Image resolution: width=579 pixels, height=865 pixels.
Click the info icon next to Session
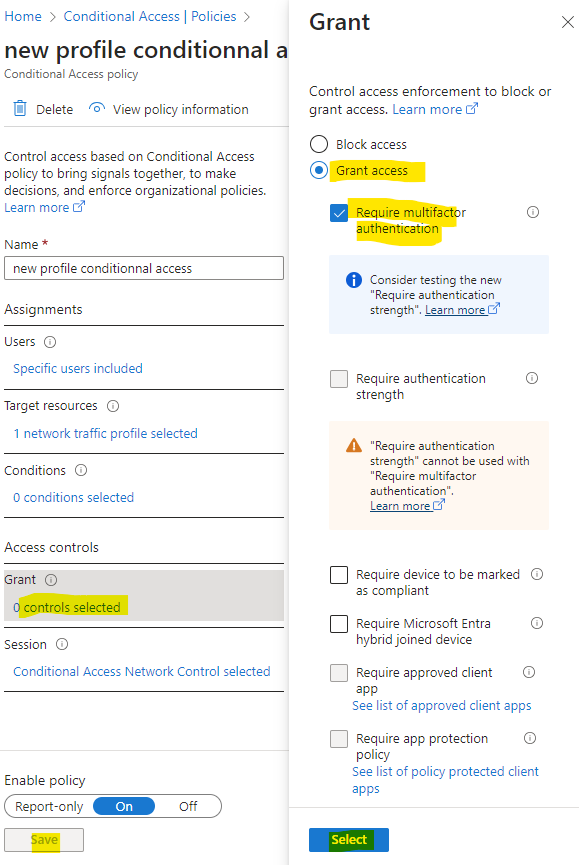[62, 644]
